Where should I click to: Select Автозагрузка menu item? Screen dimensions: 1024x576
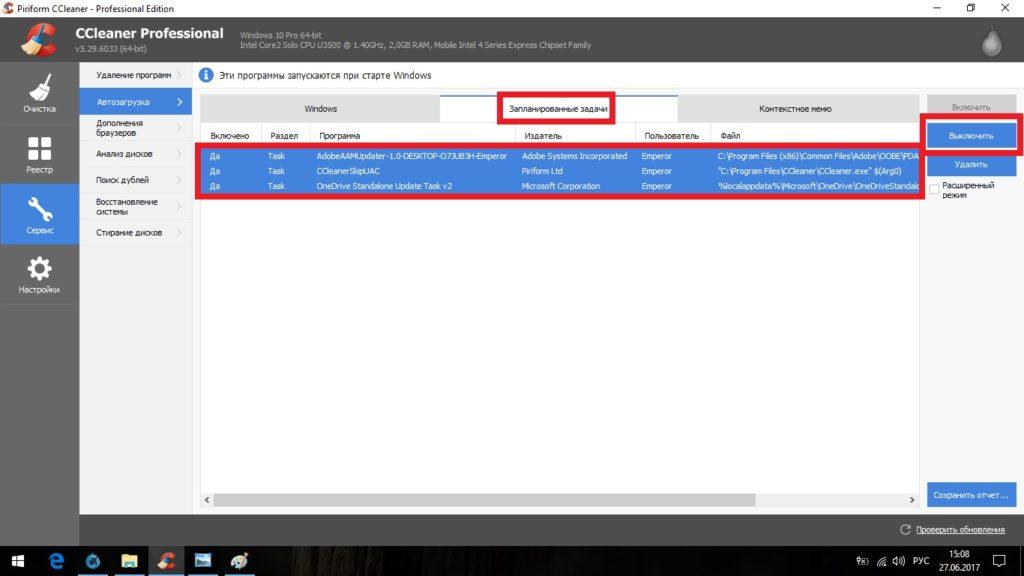click(135, 102)
